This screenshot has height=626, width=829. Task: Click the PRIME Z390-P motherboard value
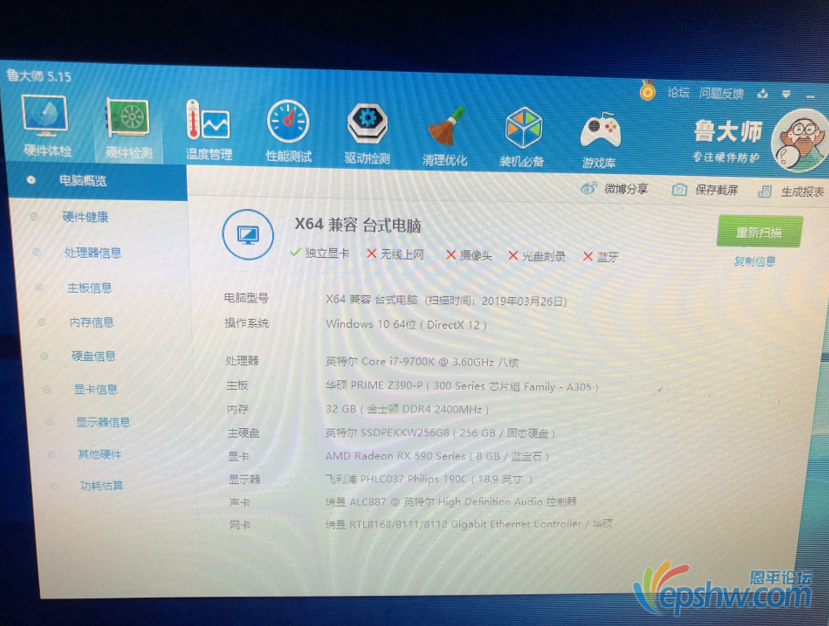pos(462,386)
